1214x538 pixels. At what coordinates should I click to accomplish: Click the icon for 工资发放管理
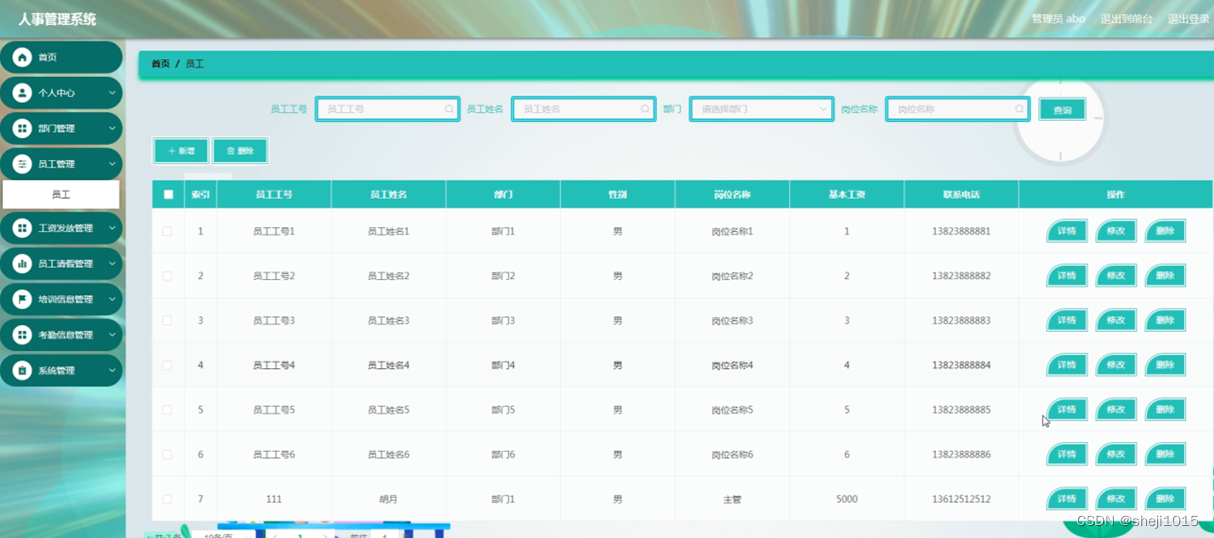22,228
